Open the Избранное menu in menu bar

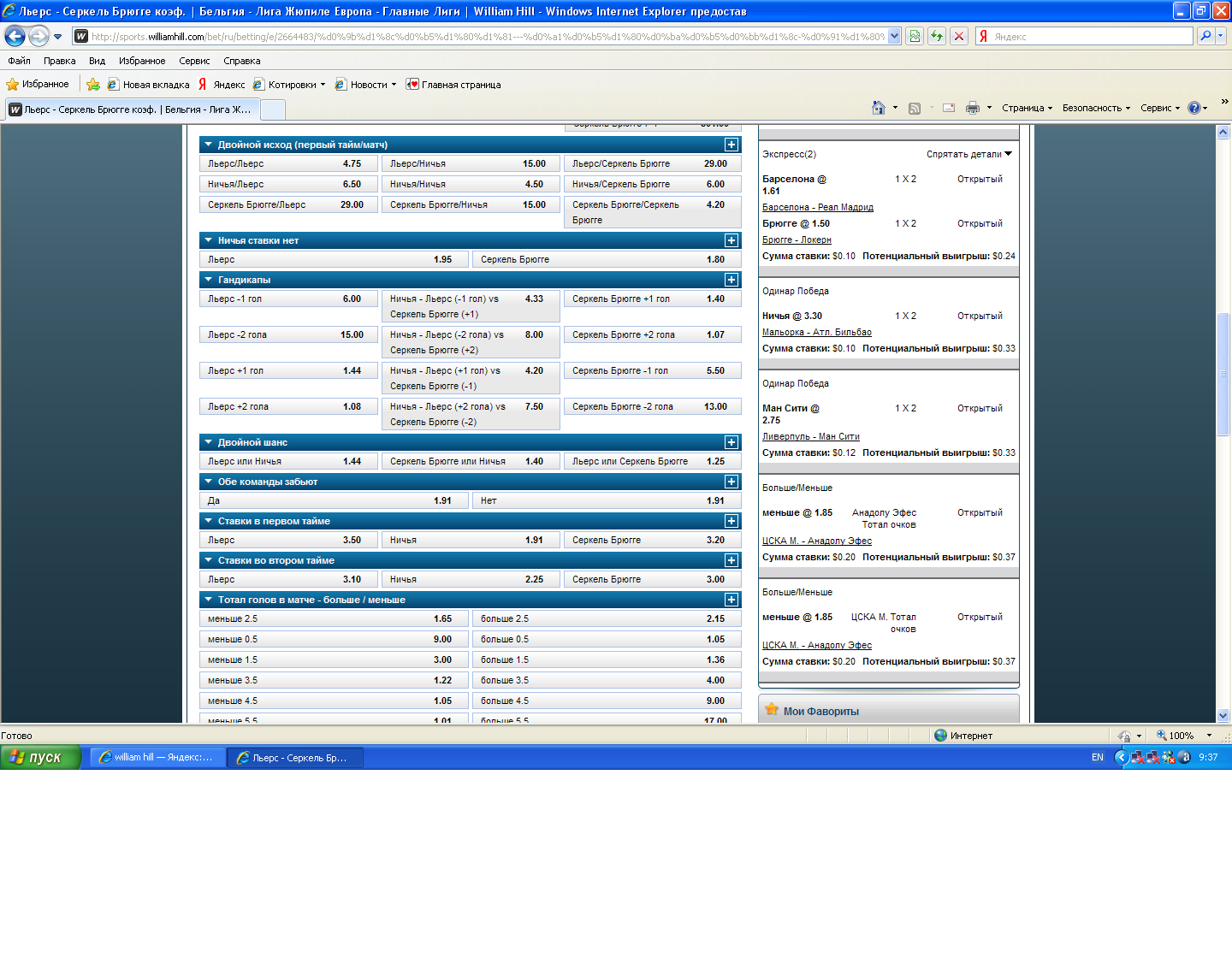pyautogui.click(x=142, y=61)
